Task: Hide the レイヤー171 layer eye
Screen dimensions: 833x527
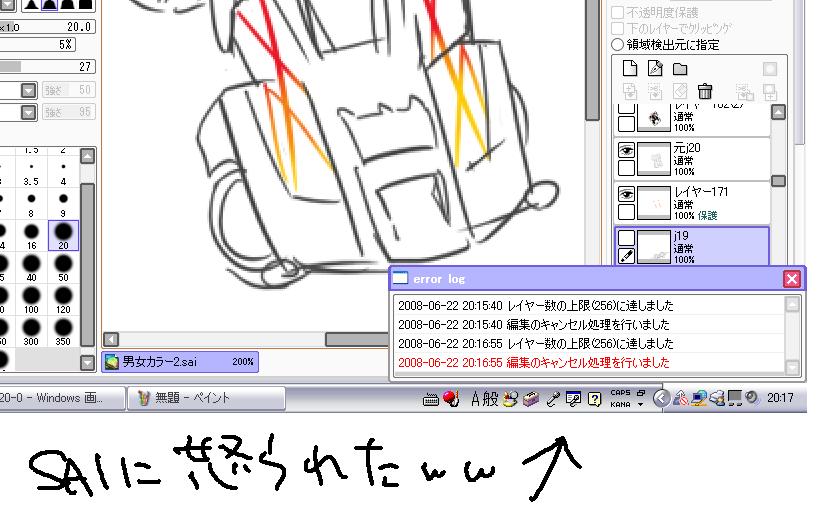Action: (x=626, y=194)
